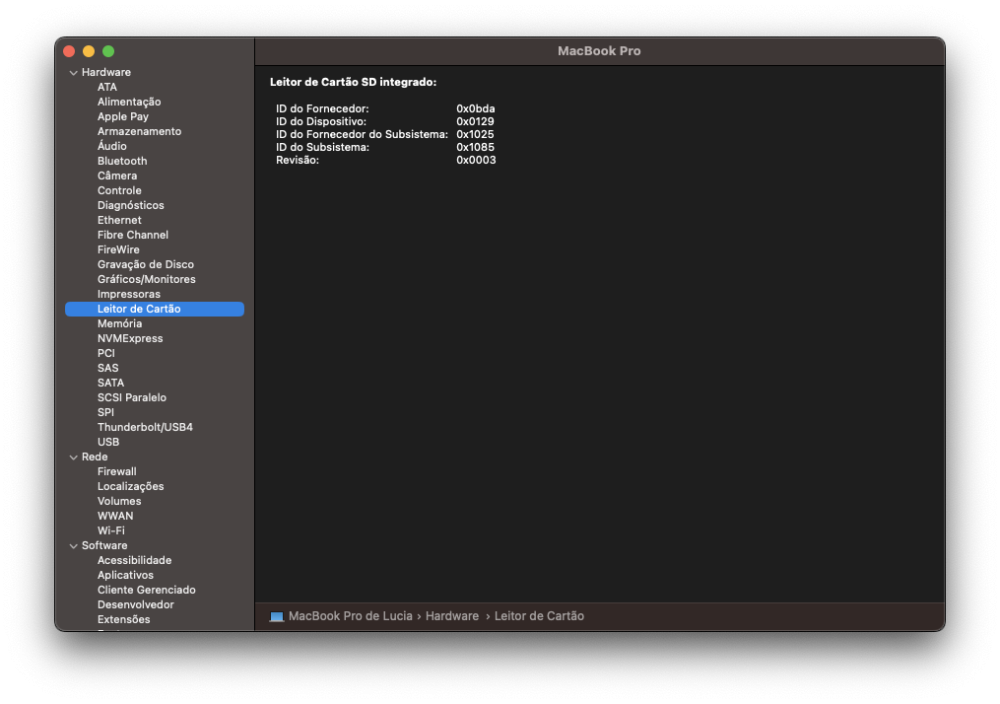Open the WWAN entry
Screen dimensions: 1000x704
(115, 516)
